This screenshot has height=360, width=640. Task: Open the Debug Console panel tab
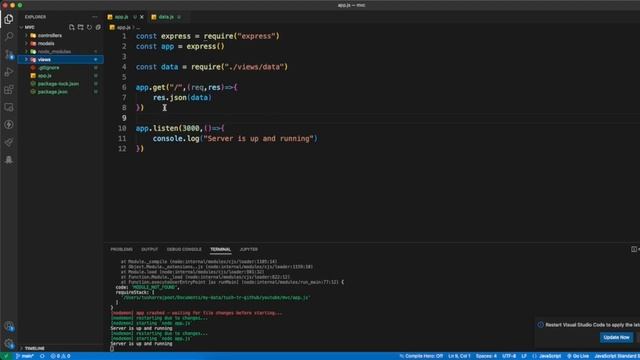(184, 249)
